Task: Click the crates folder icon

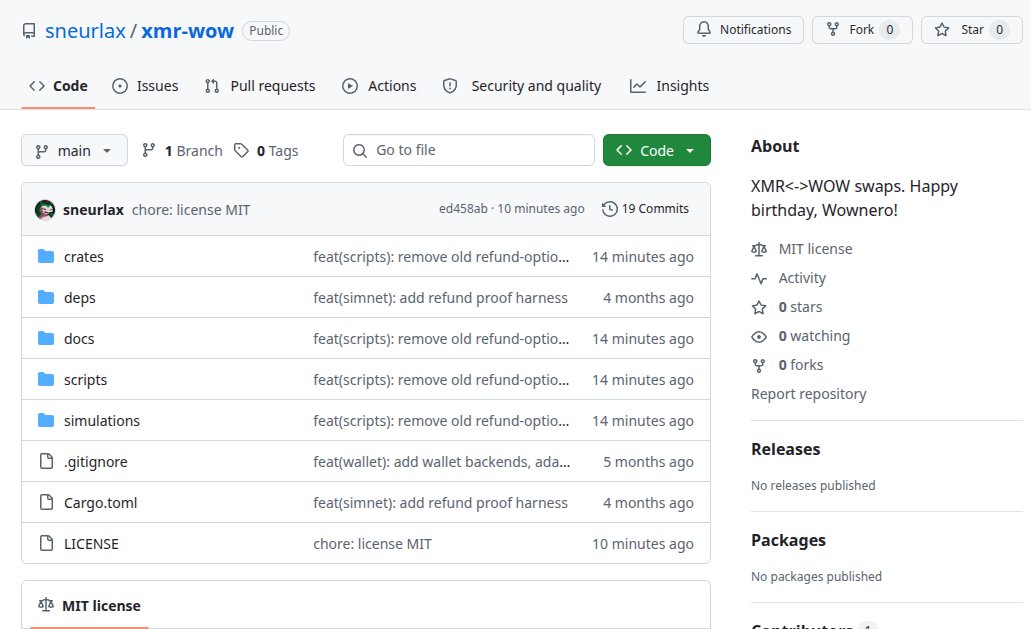Action: [46, 256]
